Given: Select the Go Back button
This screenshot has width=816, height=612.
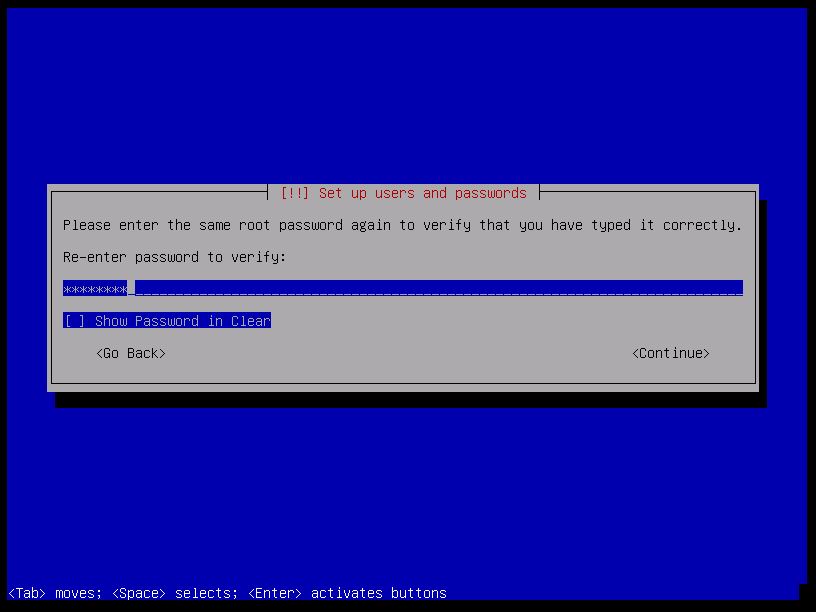Looking at the screenshot, I should [131, 353].
